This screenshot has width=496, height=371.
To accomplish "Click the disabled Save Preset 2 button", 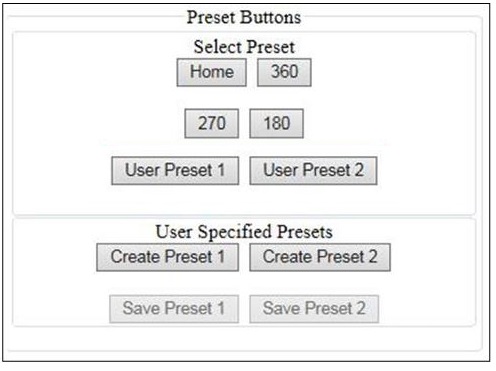I will coord(314,309).
